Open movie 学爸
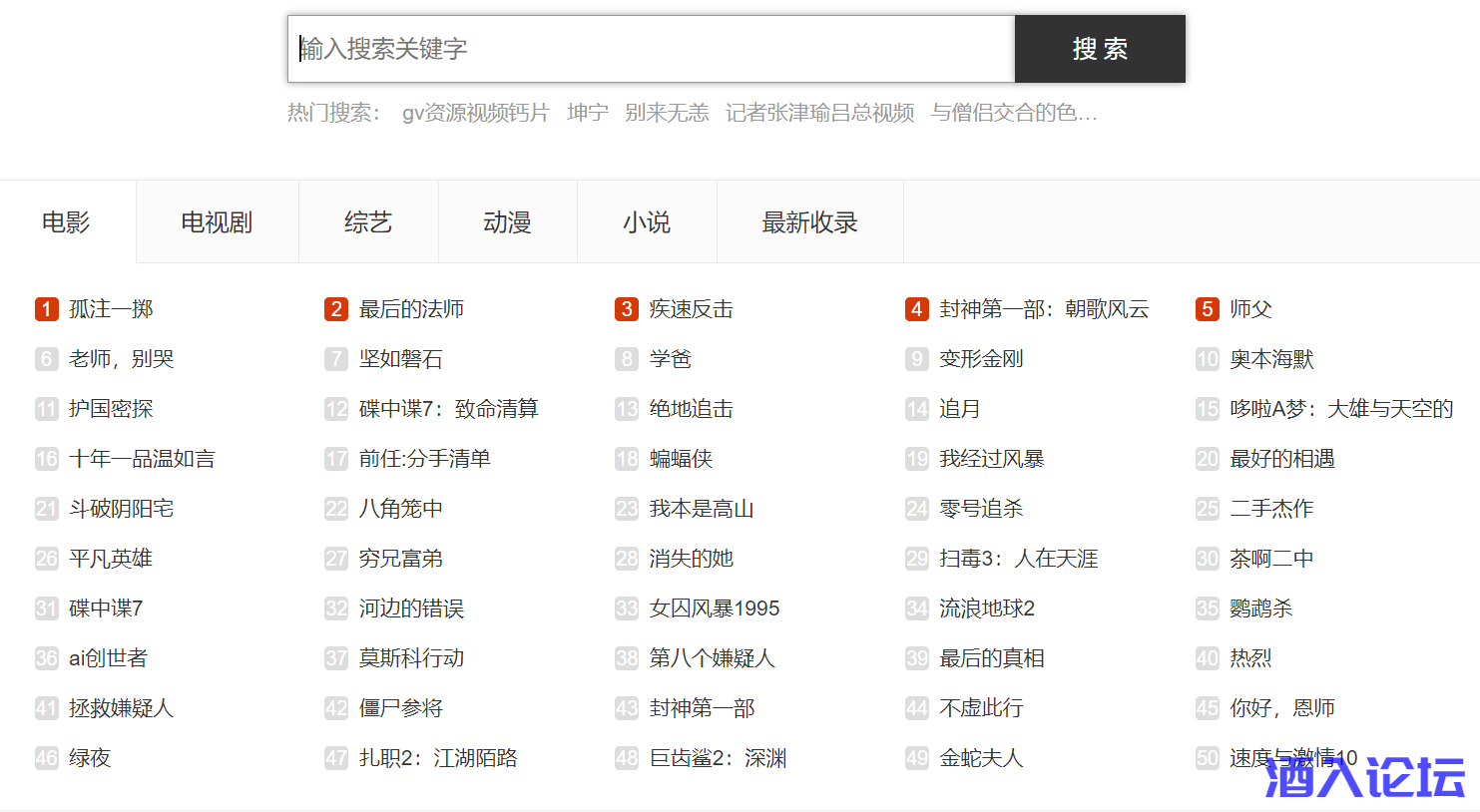 (x=671, y=359)
